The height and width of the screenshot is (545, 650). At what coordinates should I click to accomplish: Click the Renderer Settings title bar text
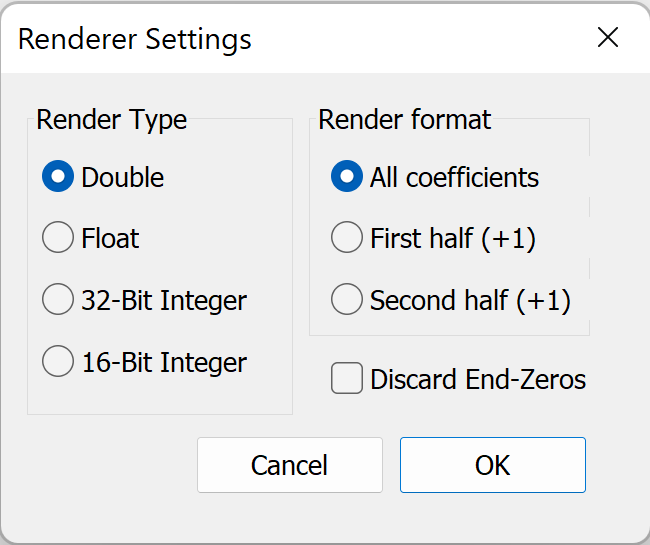135,40
